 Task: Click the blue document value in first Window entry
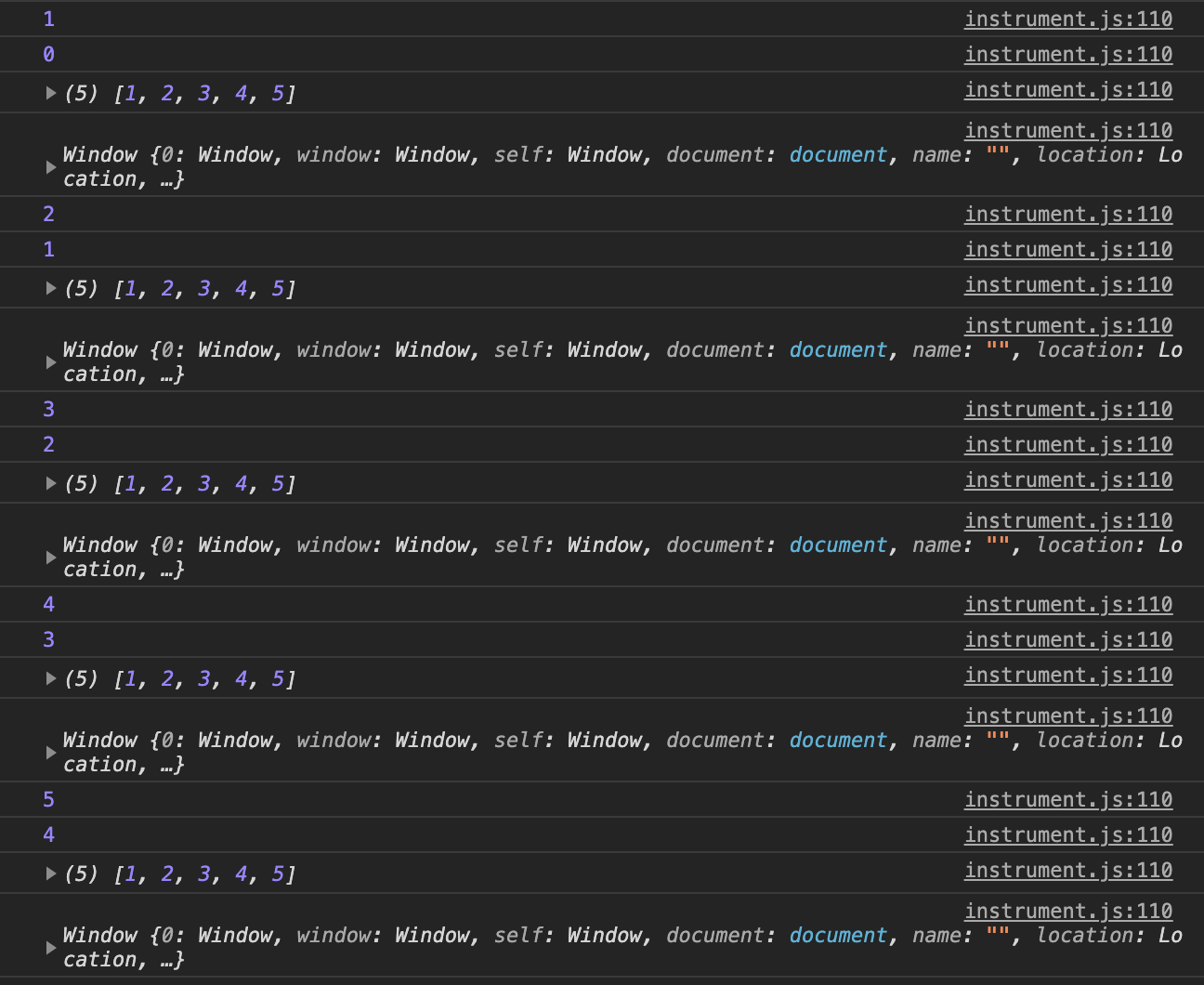(x=838, y=154)
